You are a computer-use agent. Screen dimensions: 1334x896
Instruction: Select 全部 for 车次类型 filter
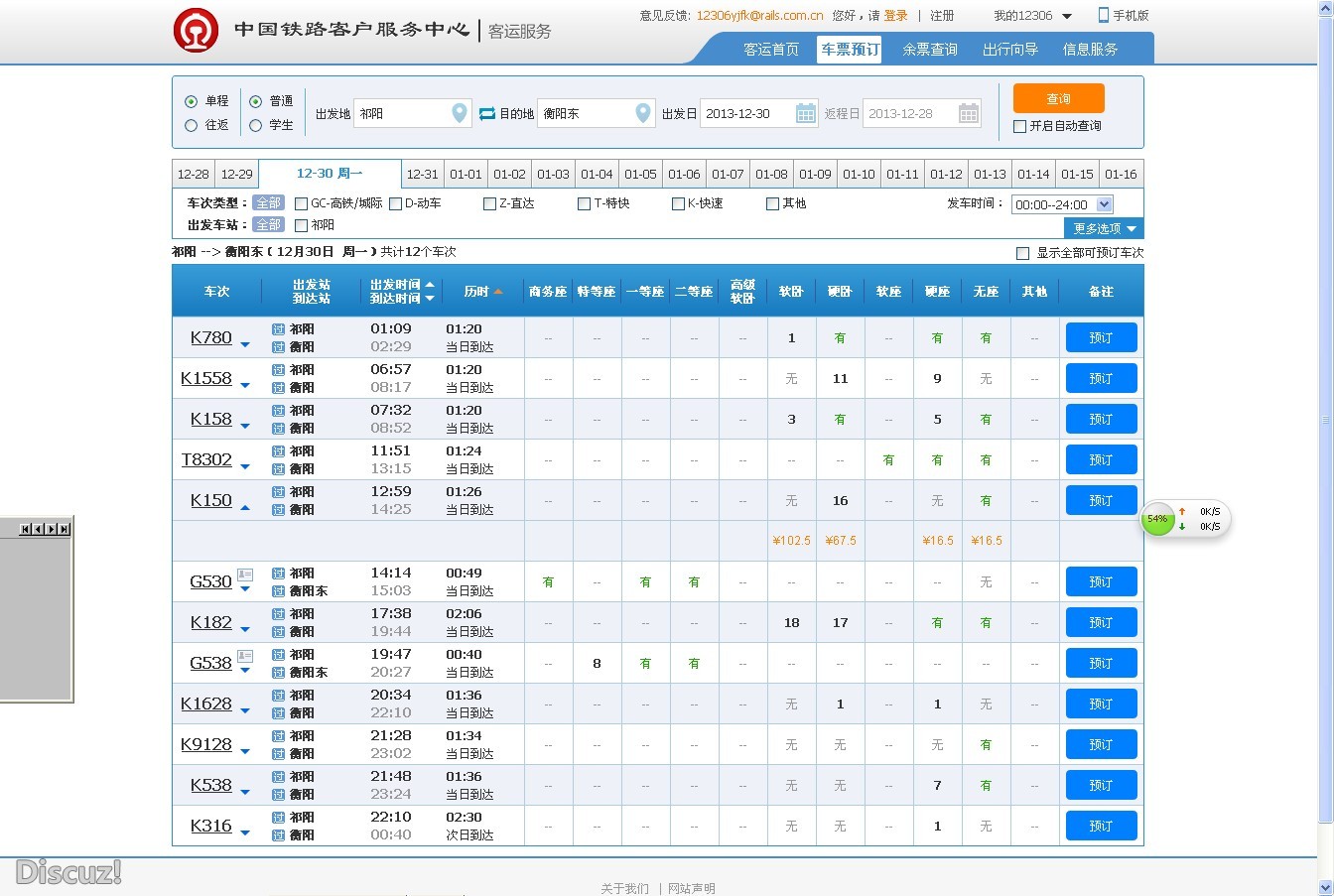(x=268, y=202)
